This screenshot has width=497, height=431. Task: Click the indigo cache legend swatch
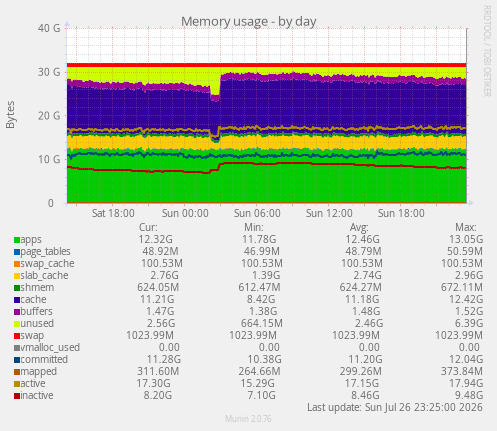(17, 300)
